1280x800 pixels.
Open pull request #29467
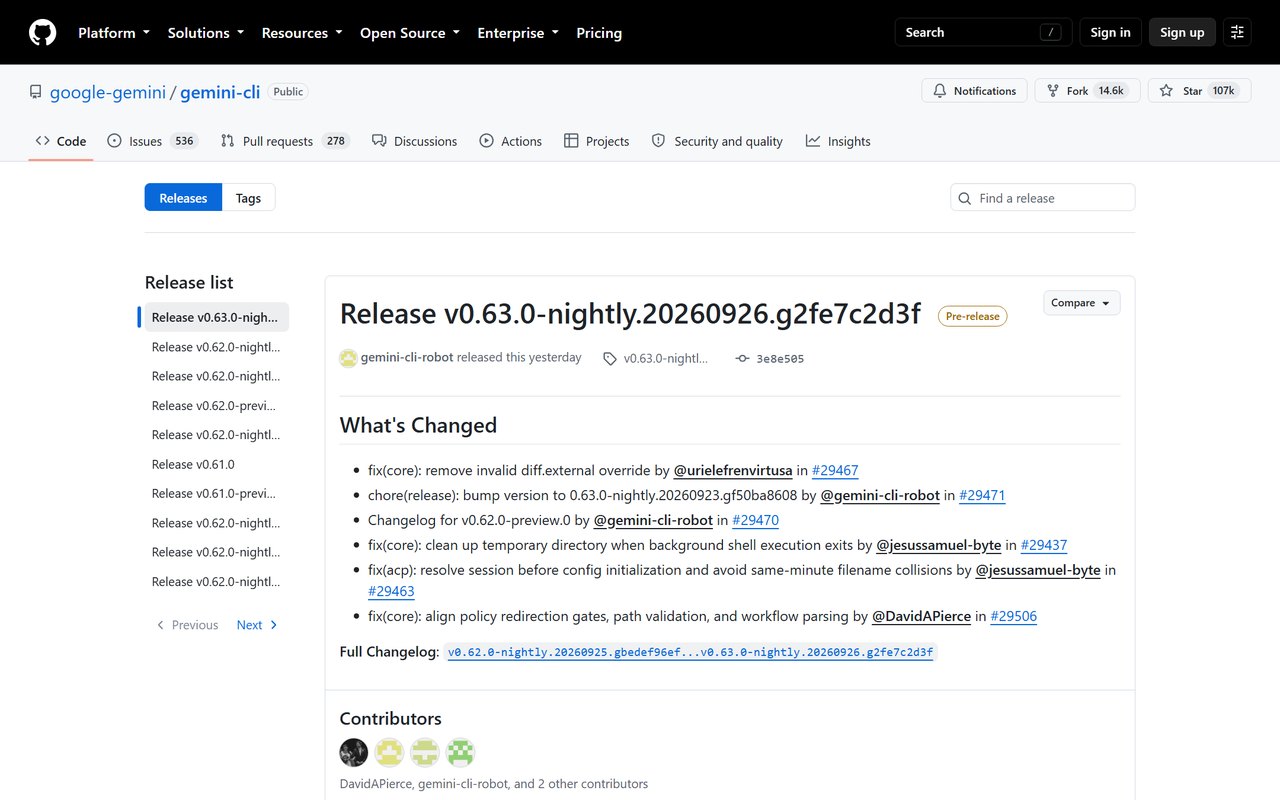(x=835, y=470)
